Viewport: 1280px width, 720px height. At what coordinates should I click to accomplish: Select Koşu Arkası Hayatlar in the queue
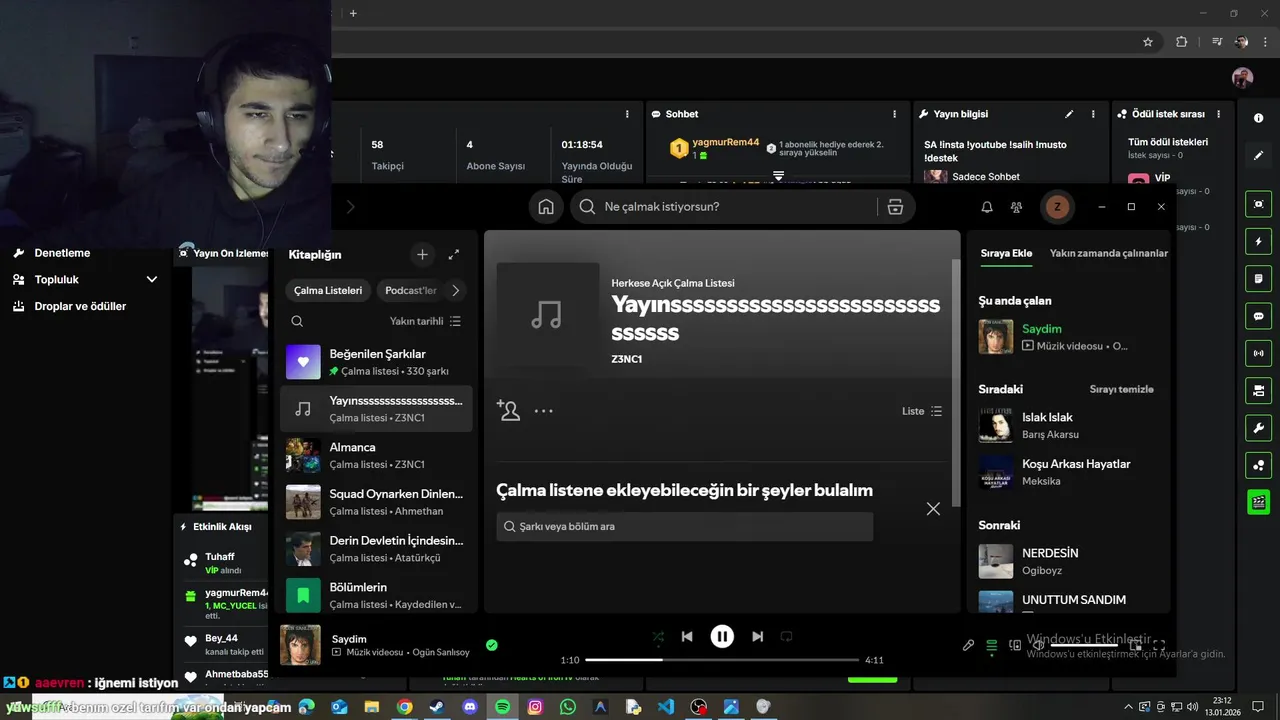[1068, 472]
